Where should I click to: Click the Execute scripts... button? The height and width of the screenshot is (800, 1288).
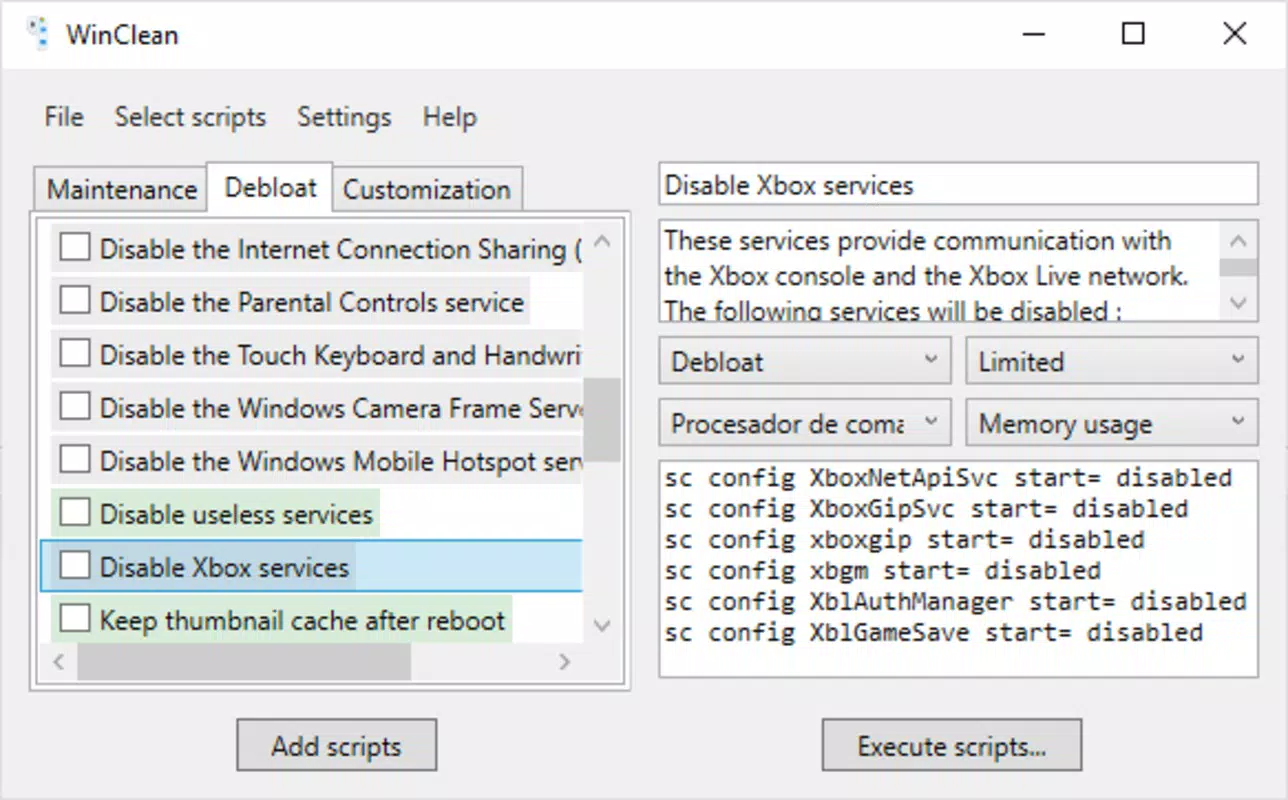point(952,745)
